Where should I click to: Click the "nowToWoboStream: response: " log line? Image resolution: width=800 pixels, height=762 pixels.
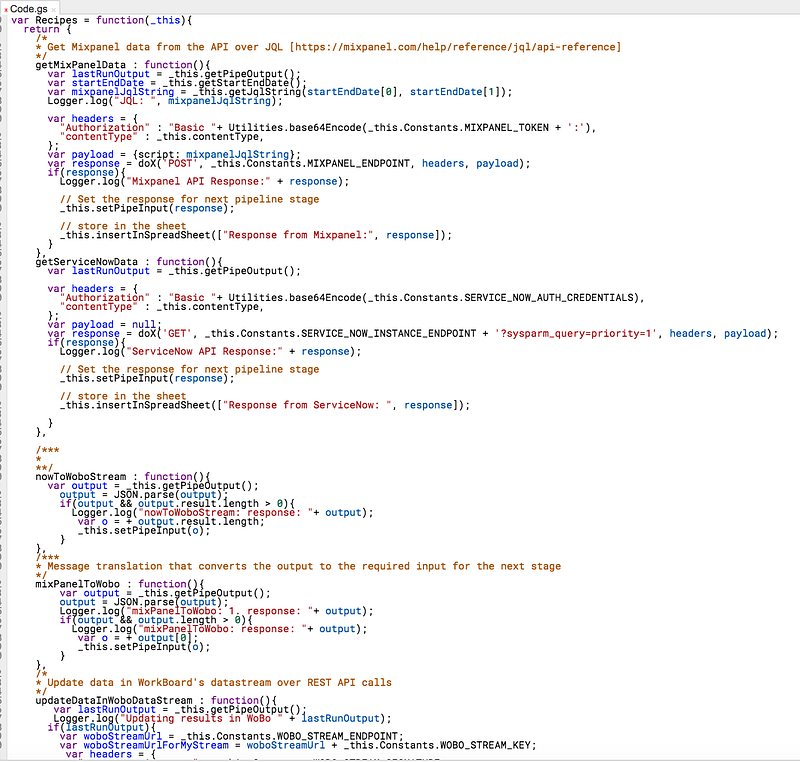coord(222,513)
